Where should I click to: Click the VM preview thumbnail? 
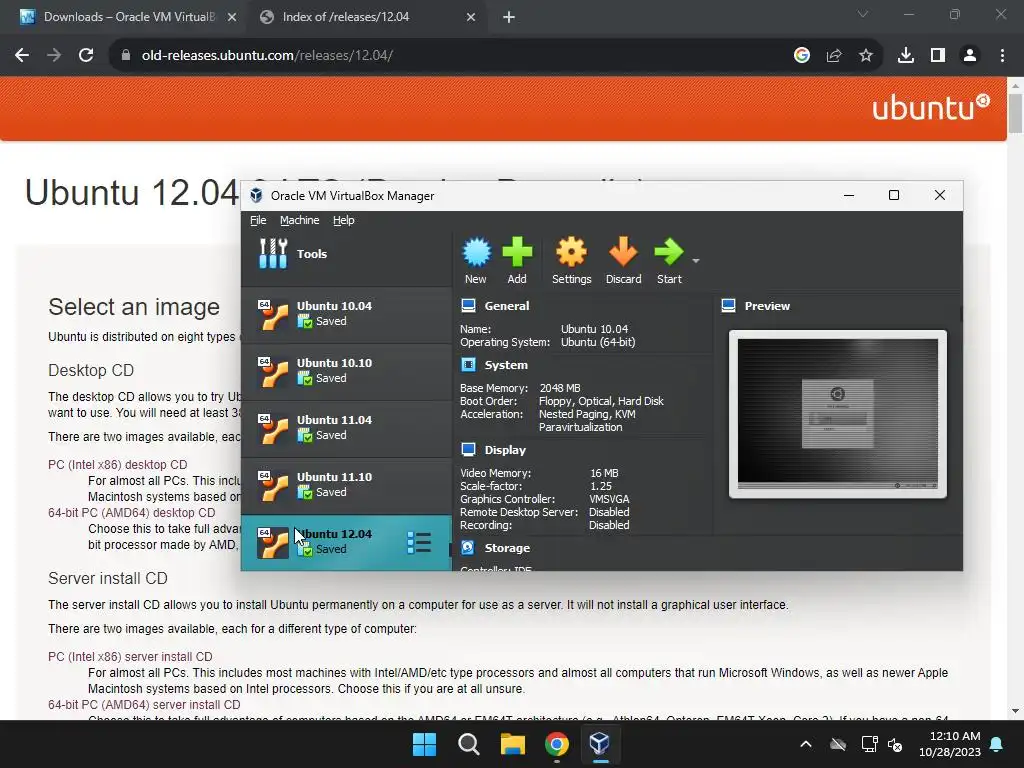pyautogui.click(x=838, y=414)
